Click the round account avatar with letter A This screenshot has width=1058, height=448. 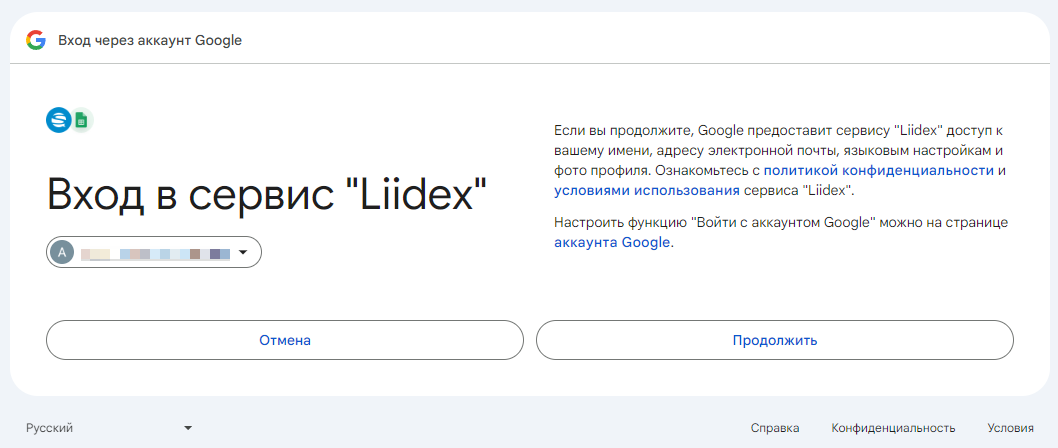click(x=63, y=253)
